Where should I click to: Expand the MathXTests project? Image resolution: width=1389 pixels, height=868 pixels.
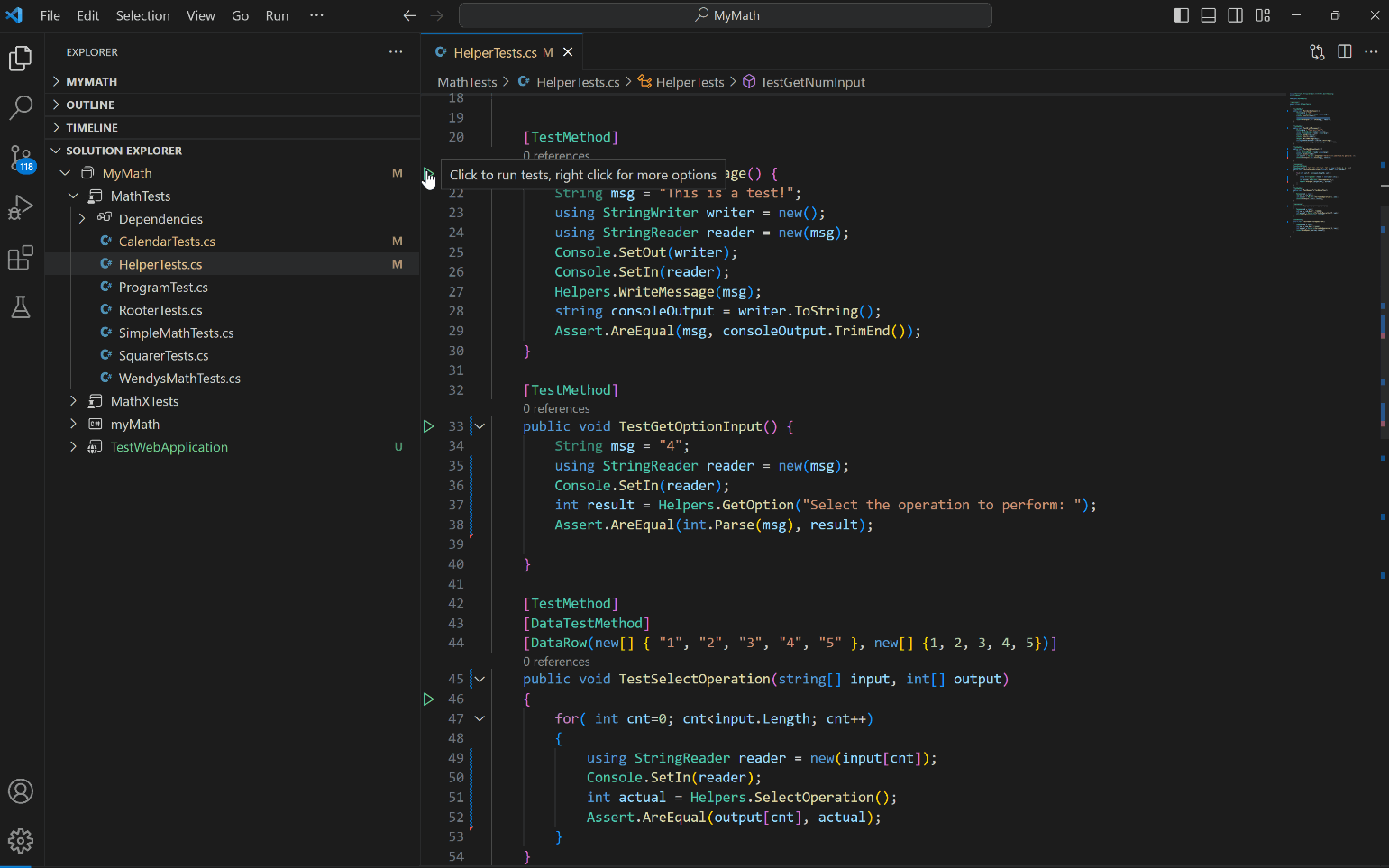pos(73,400)
